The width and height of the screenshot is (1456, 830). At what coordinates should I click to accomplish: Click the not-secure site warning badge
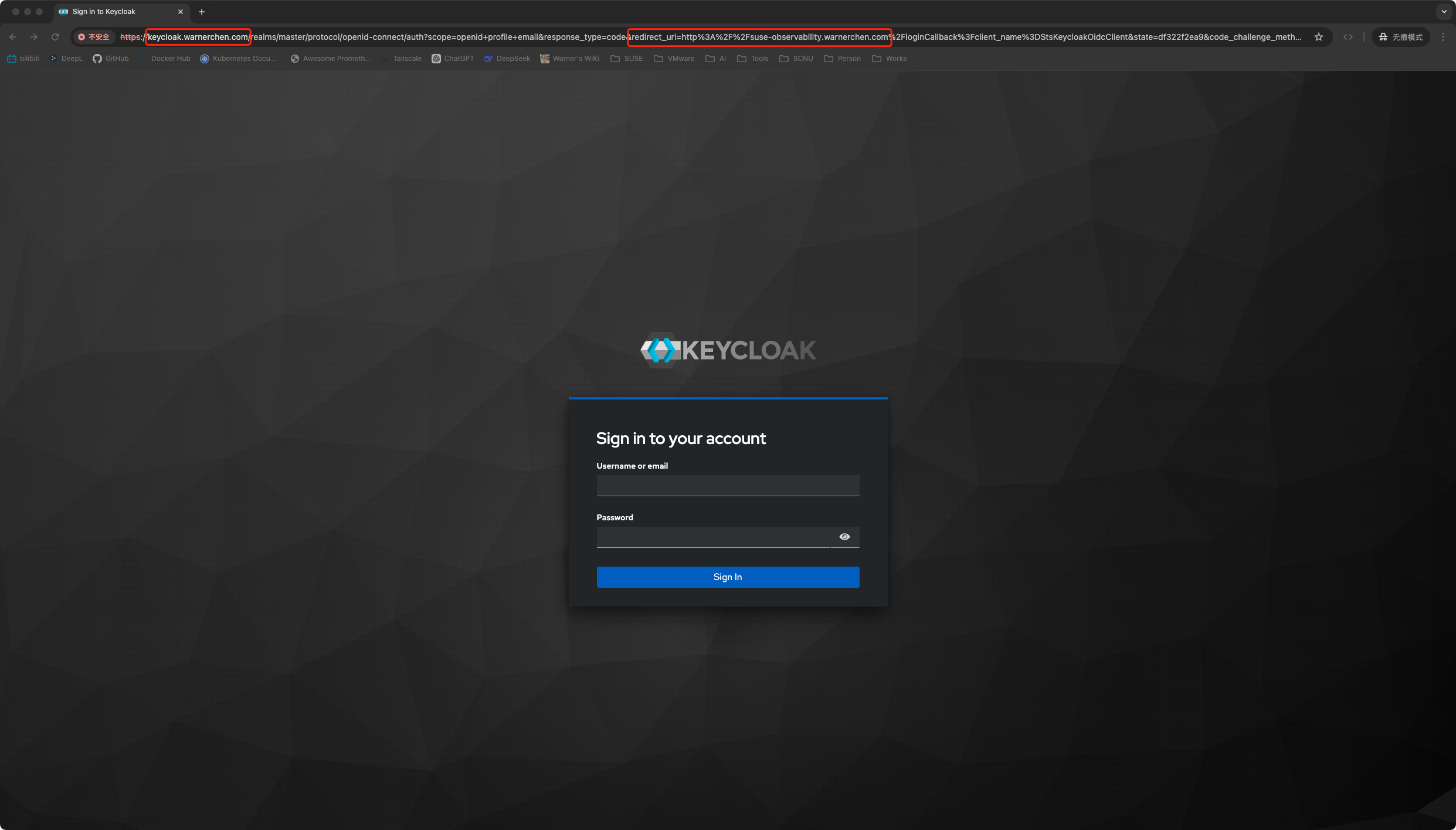pyautogui.click(x=94, y=37)
